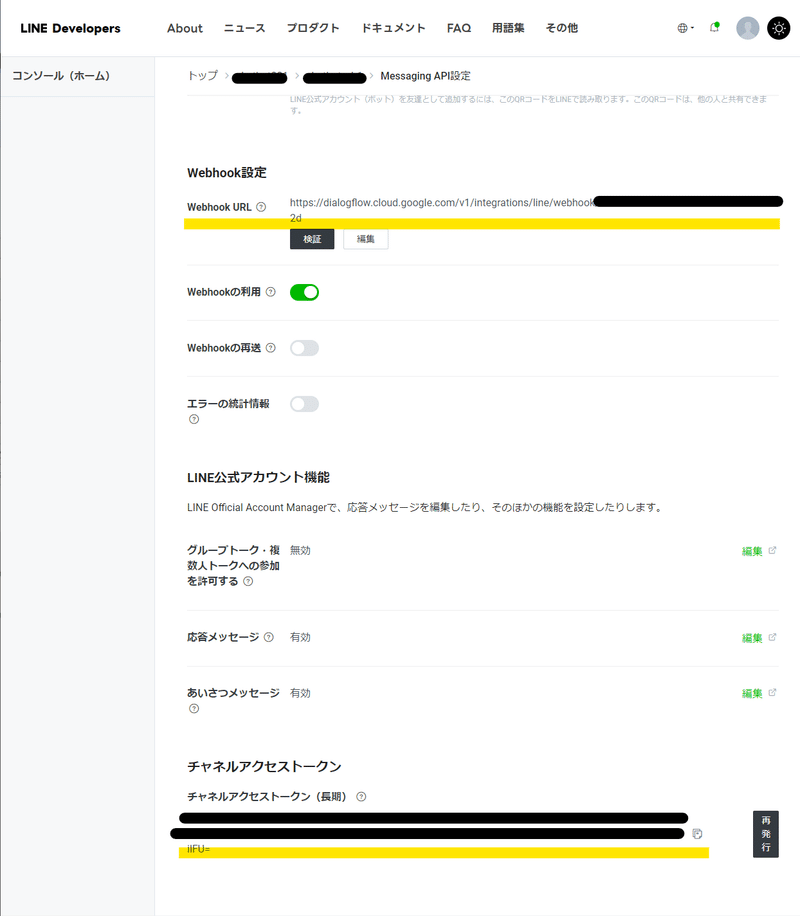Click external-link icon in 応答メッセージ row
This screenshot has width=800, height=916.
[x=772, y=637]
